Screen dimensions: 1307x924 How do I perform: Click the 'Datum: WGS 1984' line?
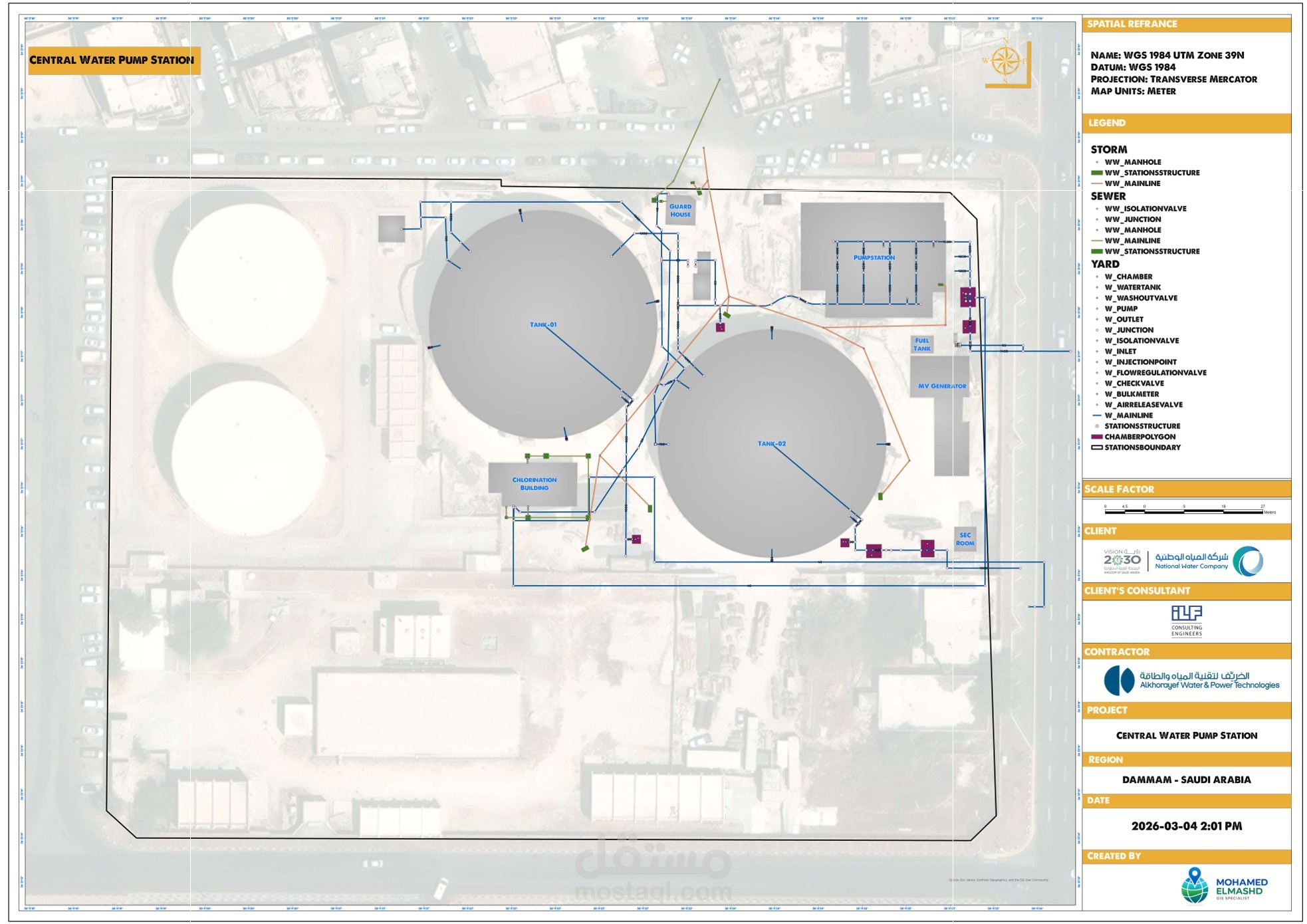click(x=1133, y=67)
